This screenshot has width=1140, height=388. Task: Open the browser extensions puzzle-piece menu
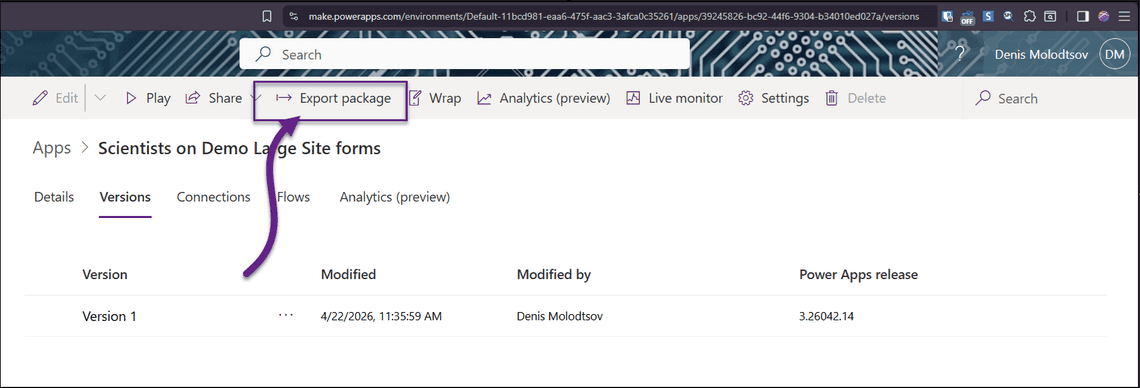click(x=1029, y=16)
